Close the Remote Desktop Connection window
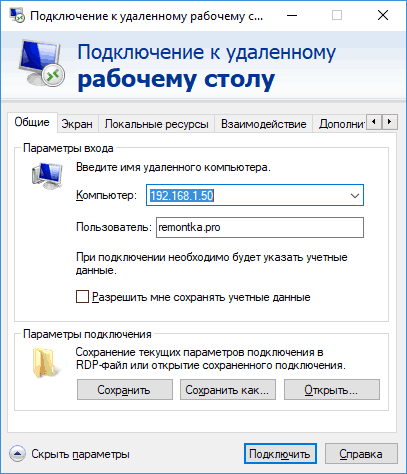The image size is (407, 474). tap(383, 15)
